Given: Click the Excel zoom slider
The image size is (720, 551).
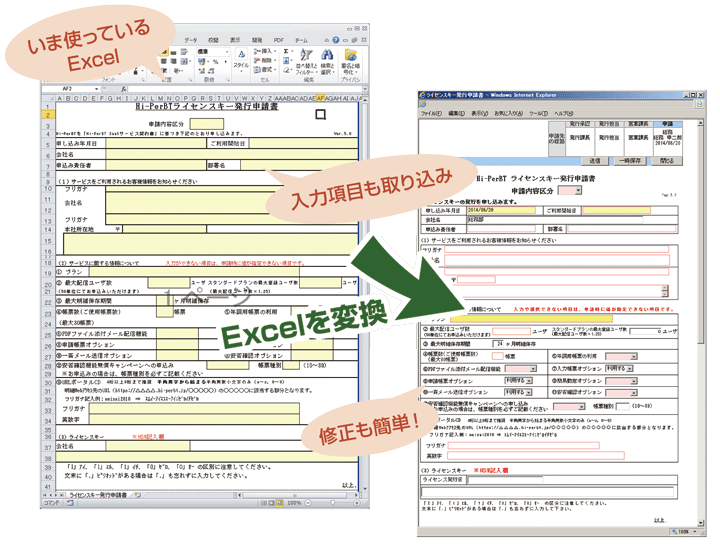Looking at the screenshot, I should (x=332, y=503).
